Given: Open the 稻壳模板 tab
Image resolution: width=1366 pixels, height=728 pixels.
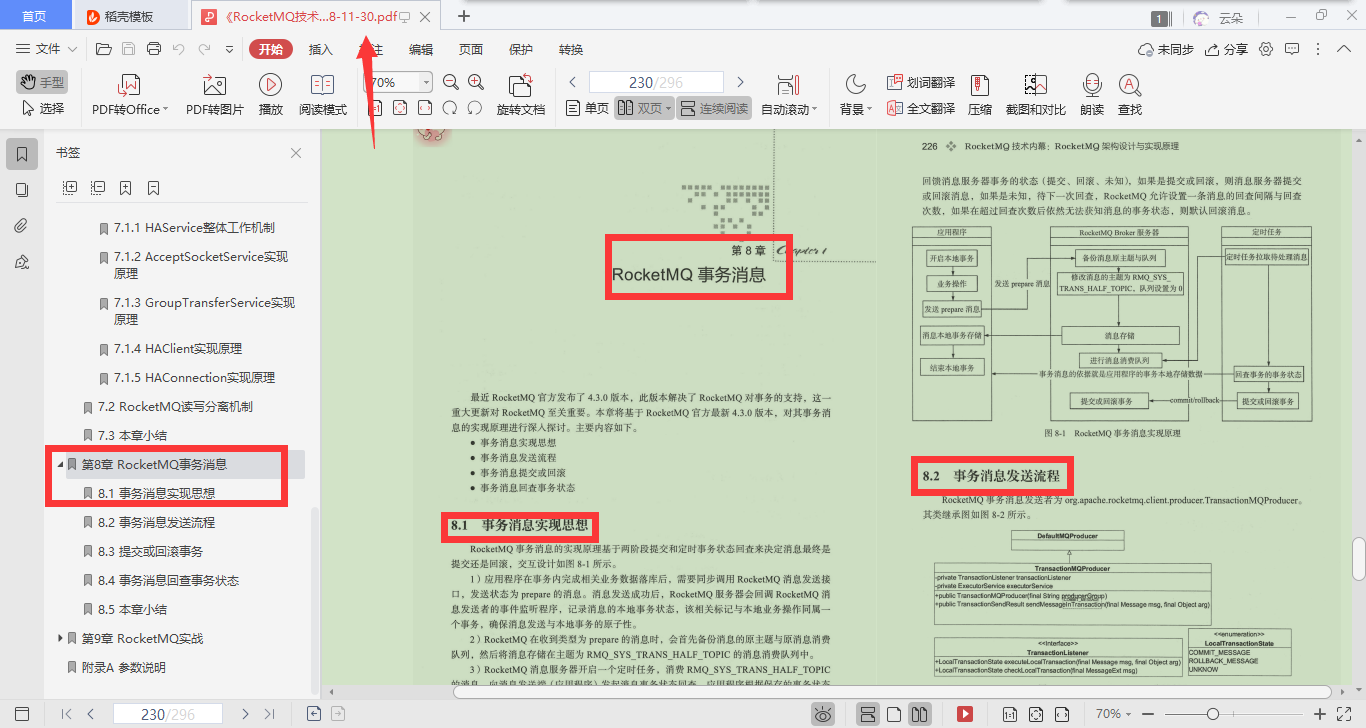Looking at the screenshot, I should click(x=130, y=16).
